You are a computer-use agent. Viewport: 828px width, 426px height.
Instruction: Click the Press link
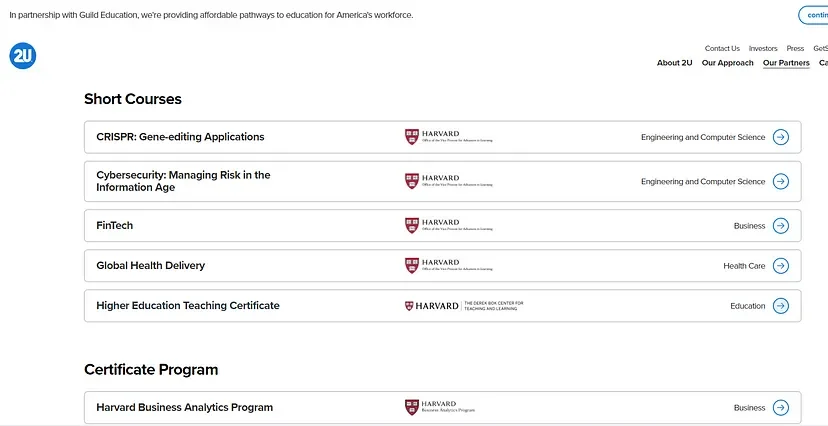coord(795,48)
